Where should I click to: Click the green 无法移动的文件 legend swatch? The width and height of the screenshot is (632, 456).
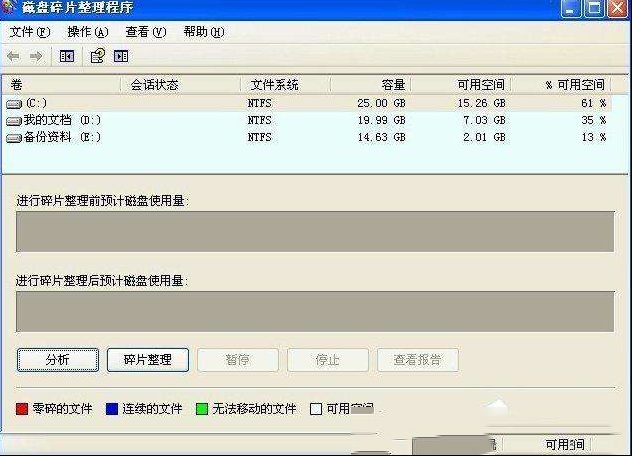(x=202, y=409)
